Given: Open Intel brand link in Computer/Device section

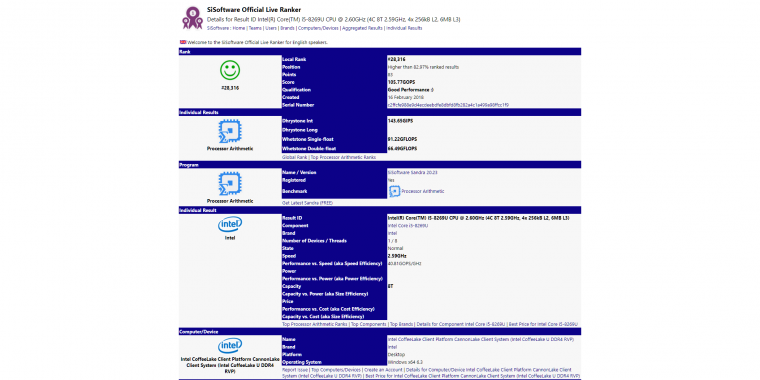Looking at the screenshot, I should point(392,347).
